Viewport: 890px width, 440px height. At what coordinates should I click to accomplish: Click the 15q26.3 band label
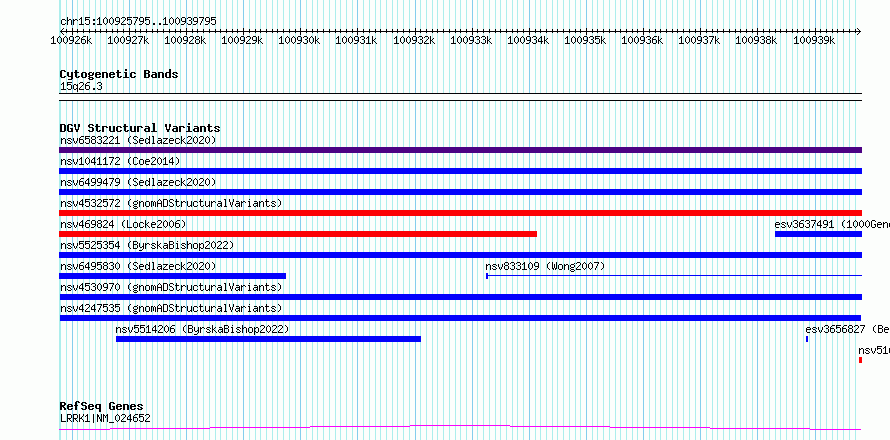(x=81, y=87)
